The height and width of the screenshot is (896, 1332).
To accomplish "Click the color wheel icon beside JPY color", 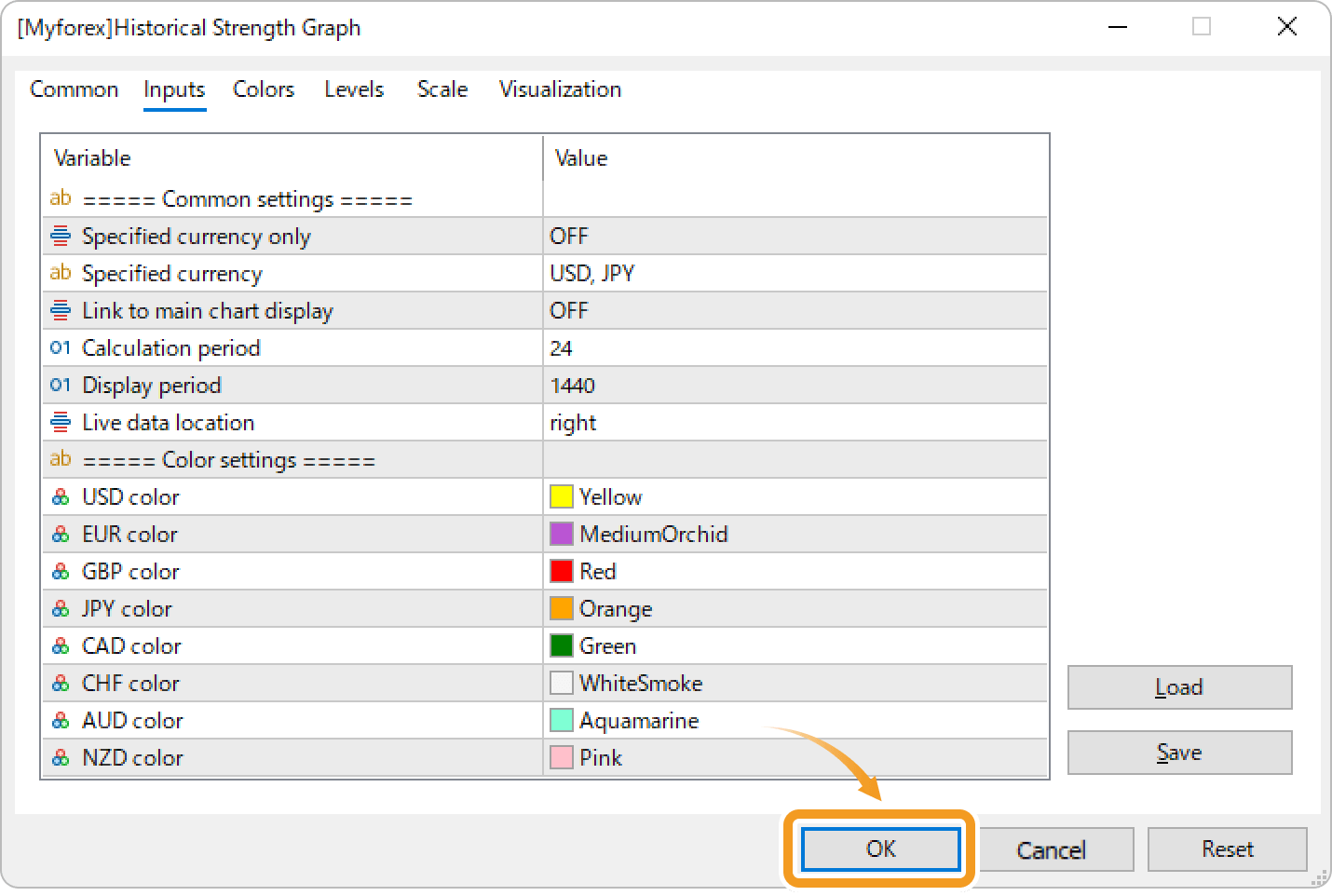I will coord(61,608).
